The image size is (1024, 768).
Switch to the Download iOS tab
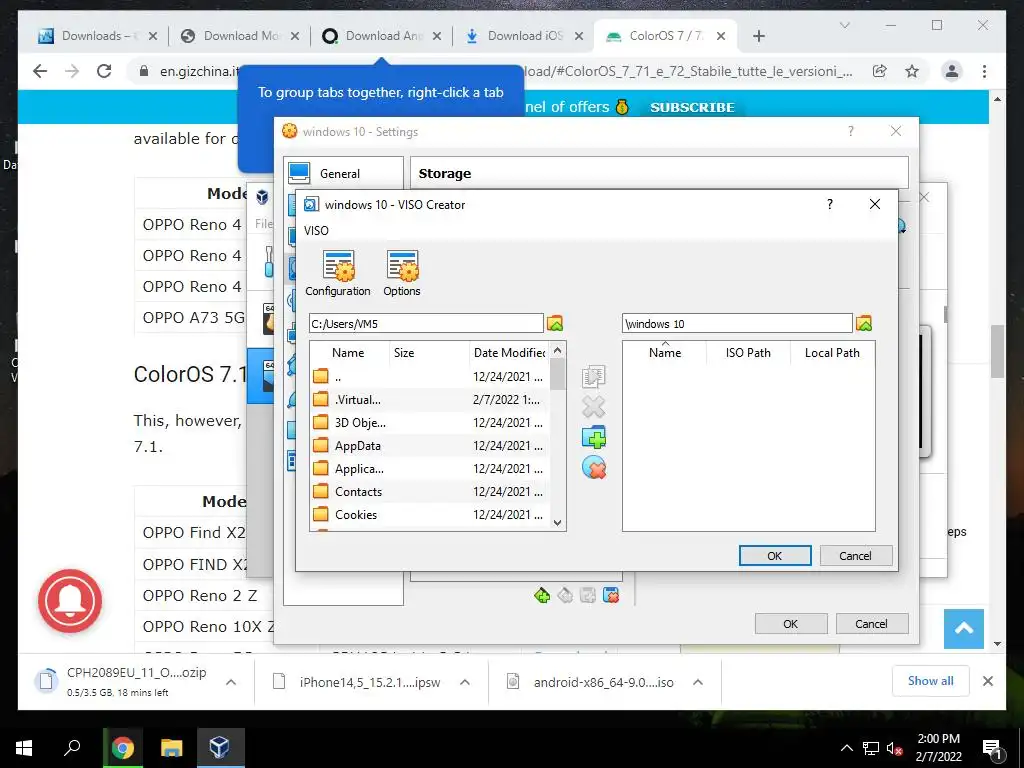(x=524, y=36)
